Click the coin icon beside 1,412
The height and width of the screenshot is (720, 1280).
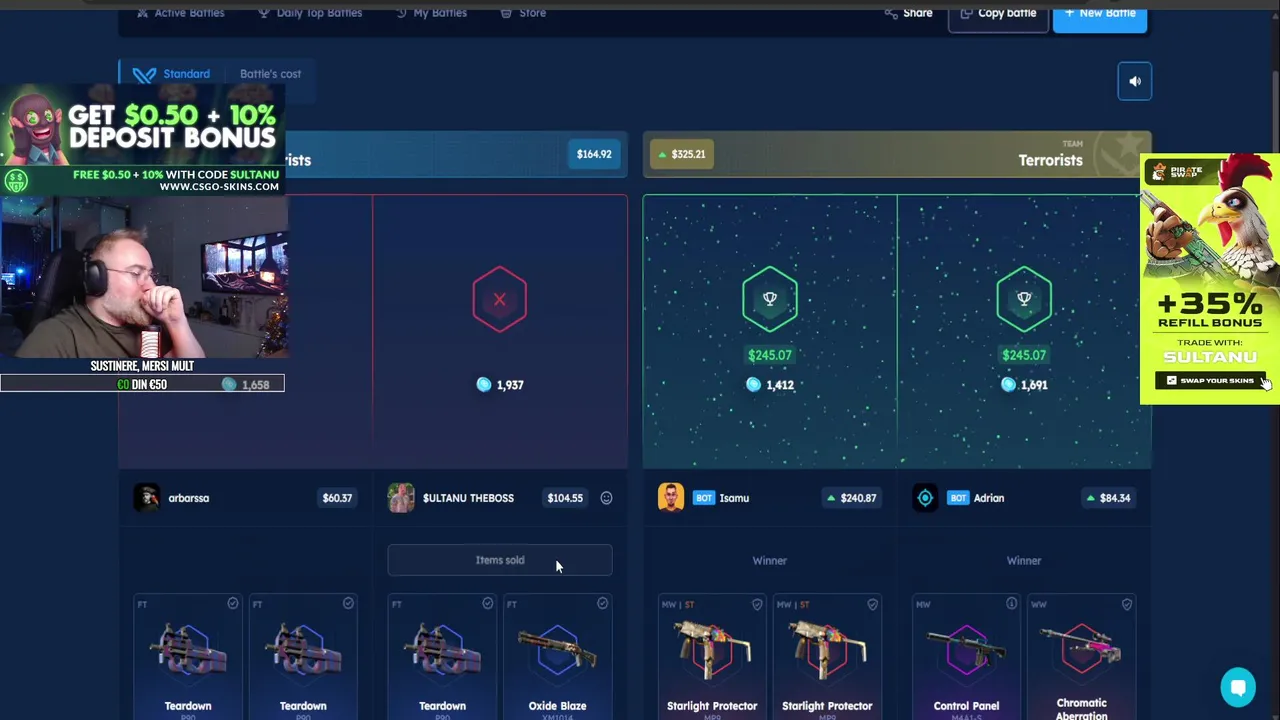[754, 385]
